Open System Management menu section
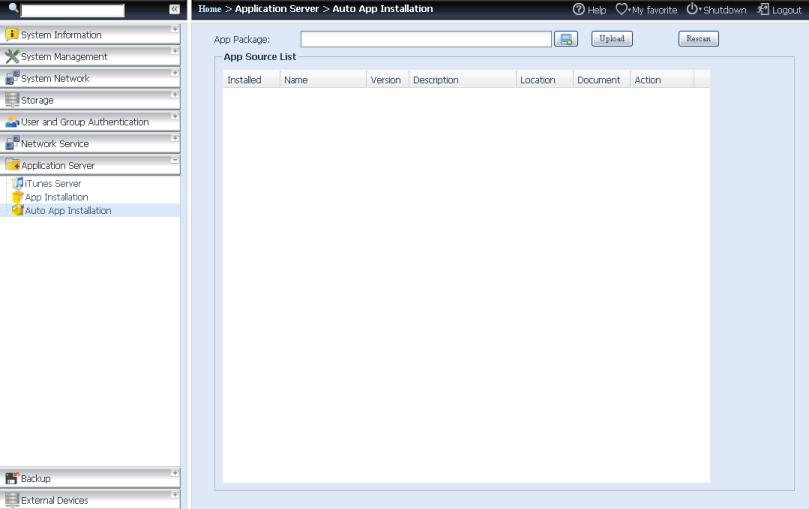The image size is (809, 509). (90, 56)
